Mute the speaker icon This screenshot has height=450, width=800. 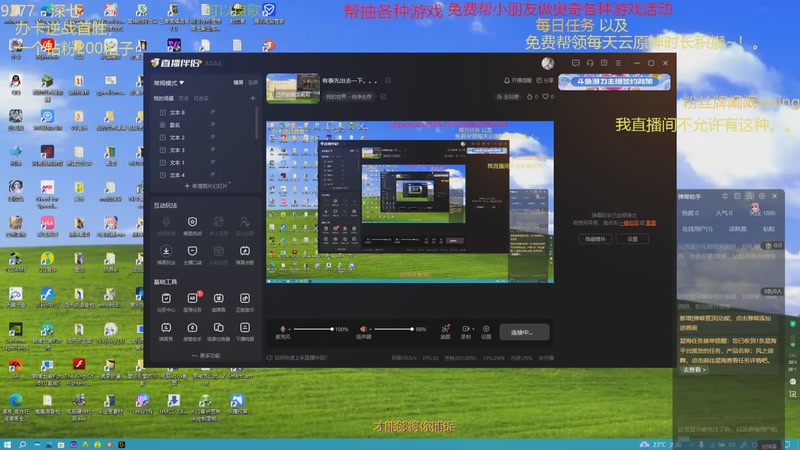coord(363,329)
